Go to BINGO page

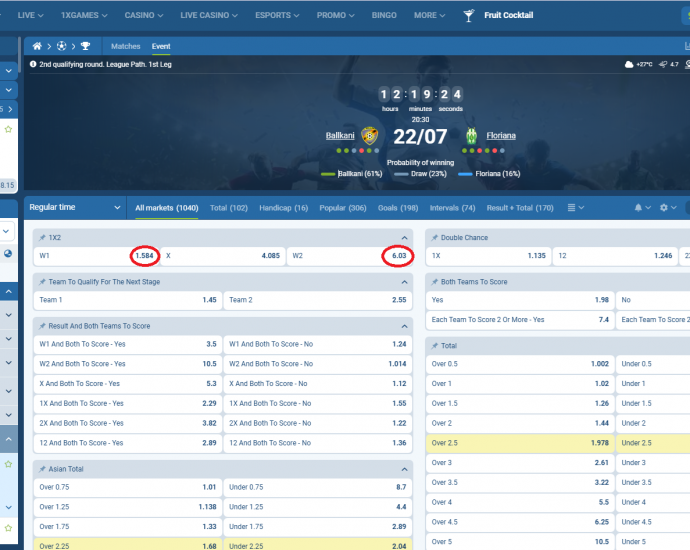(x=384, y=15)
